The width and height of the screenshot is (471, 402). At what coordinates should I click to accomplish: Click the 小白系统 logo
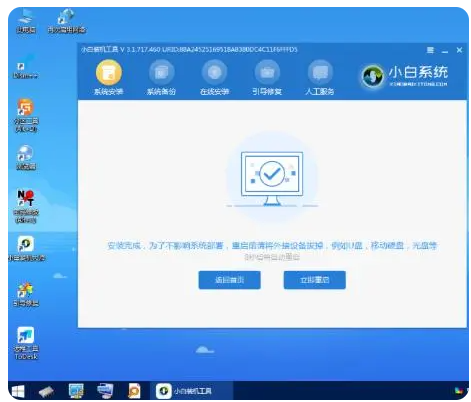coord(405,76)
